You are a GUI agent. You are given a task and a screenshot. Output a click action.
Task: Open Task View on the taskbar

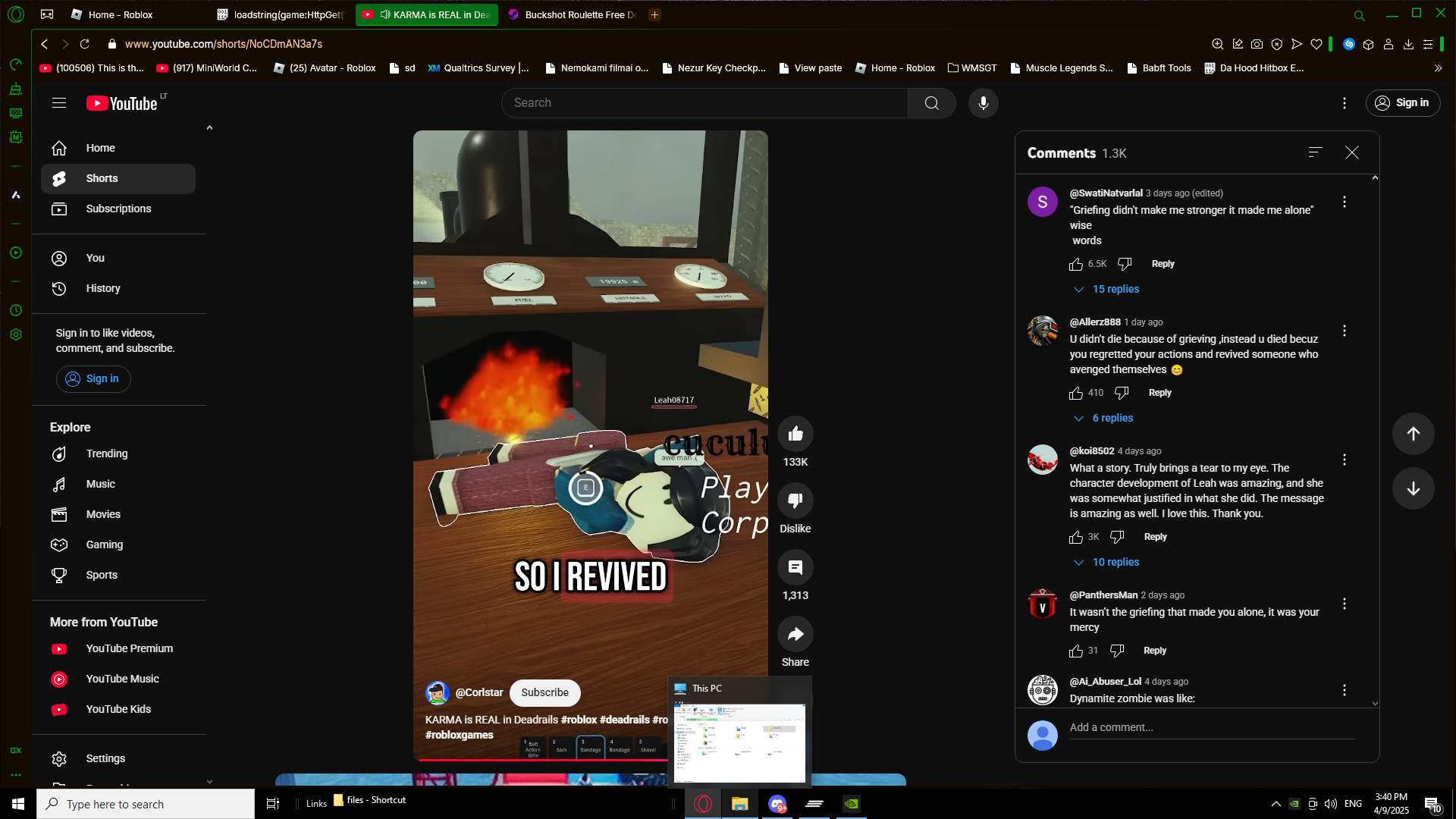point(273,804)
